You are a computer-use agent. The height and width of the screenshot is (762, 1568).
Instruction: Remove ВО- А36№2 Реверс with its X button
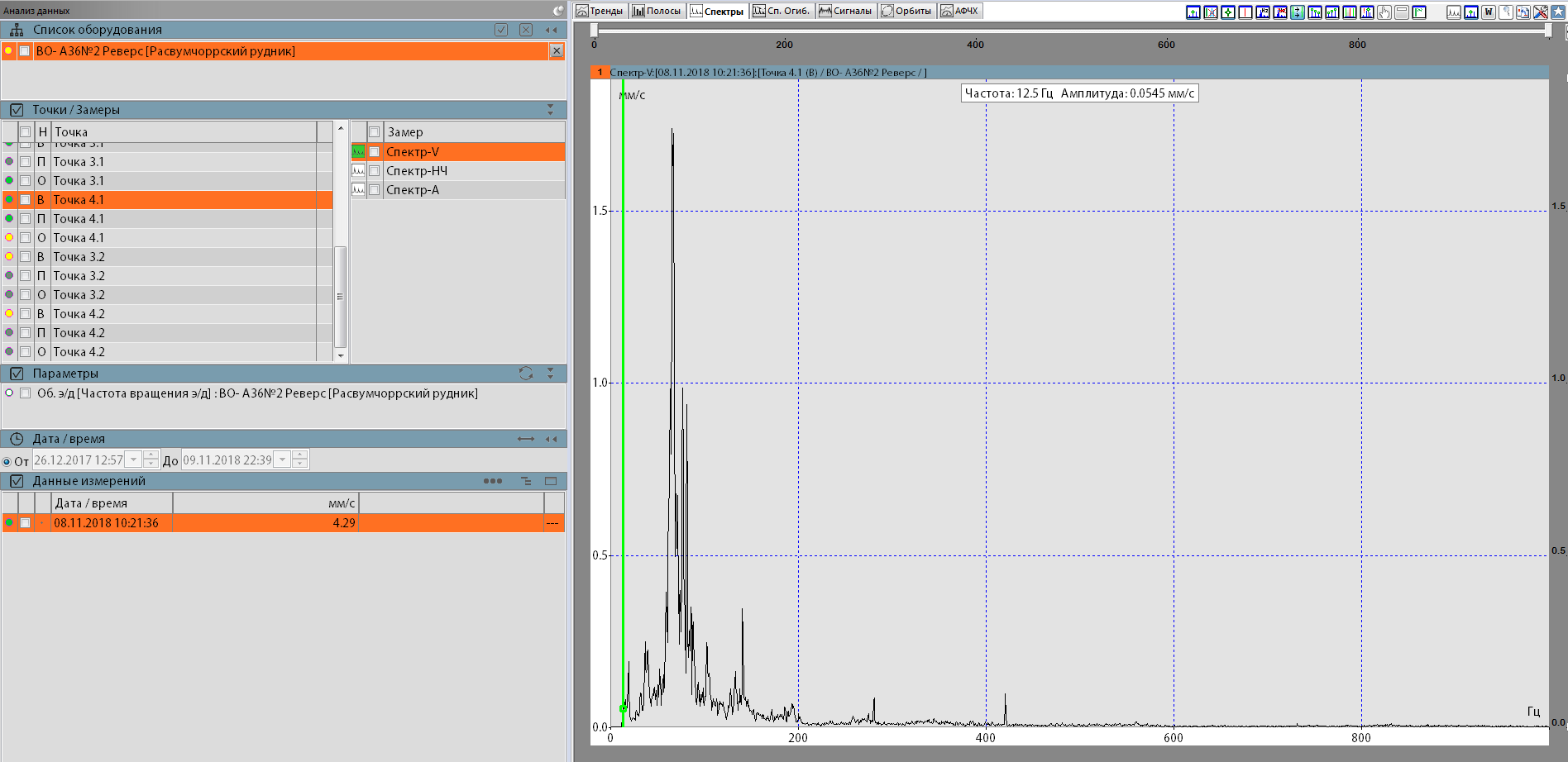click(x=557, y=51)
